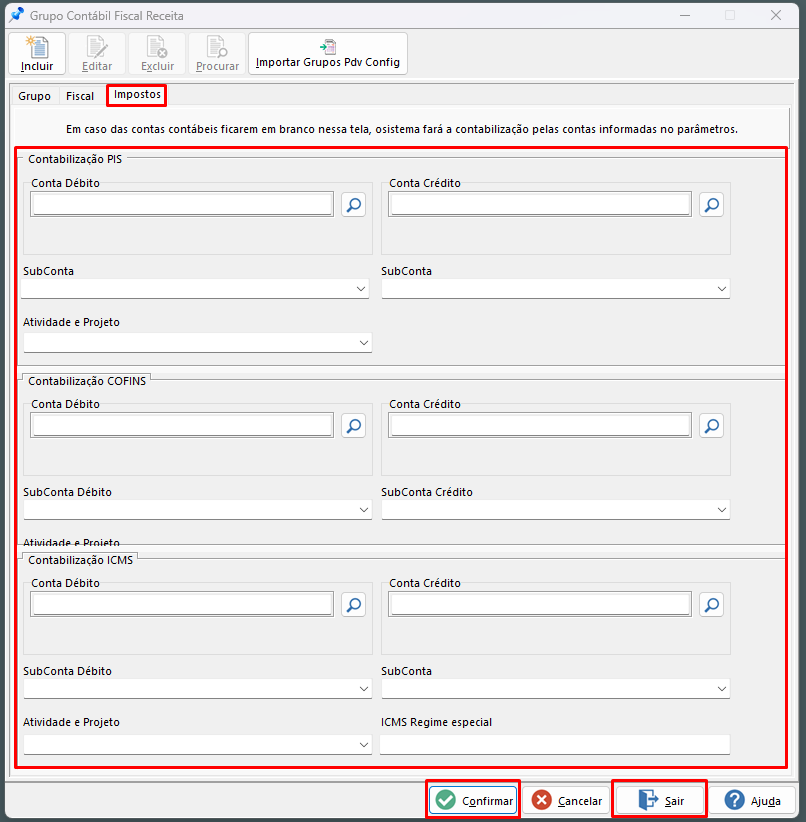This screenshot has height=822, width=806.
Task: Open ICMS right SubConta dropdown
Action: tap(556, 689)
